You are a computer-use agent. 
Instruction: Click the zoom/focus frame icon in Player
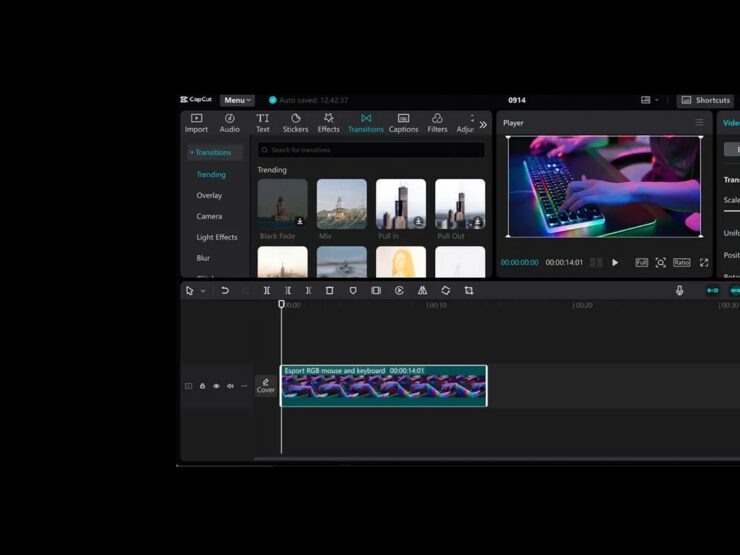661,262
